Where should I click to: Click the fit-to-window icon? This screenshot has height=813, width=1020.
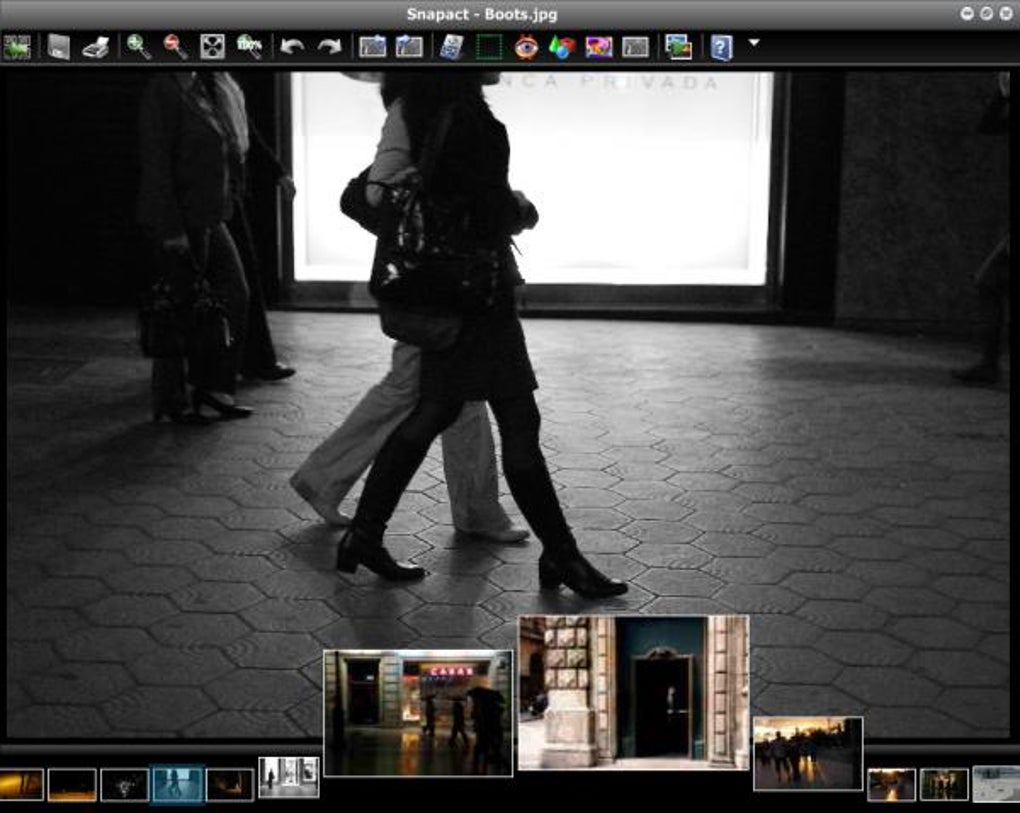[x=212, y=47]
